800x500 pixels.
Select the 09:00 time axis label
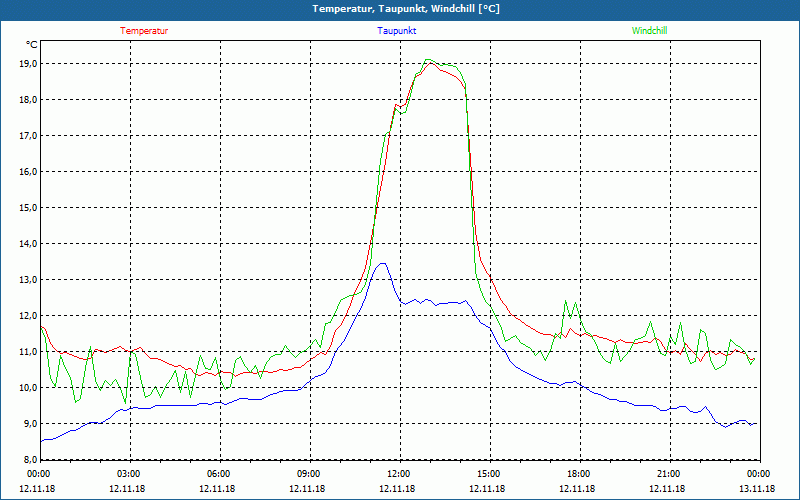(x=308, y=474)
